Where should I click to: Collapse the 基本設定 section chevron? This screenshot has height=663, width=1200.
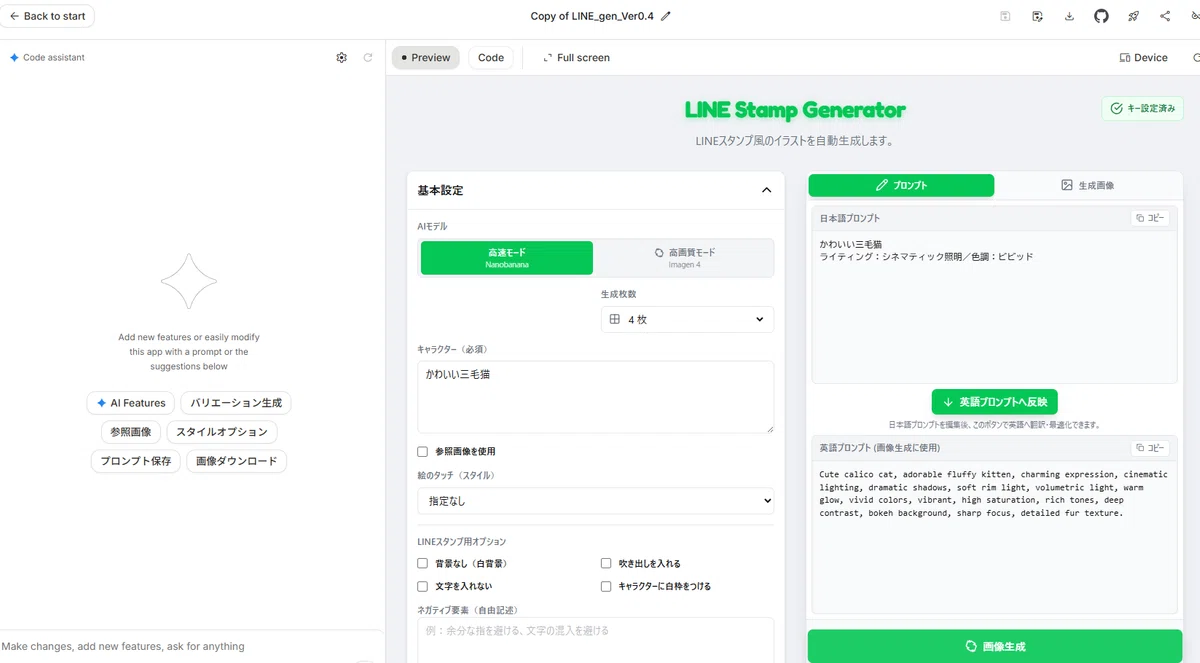point(766,190)
